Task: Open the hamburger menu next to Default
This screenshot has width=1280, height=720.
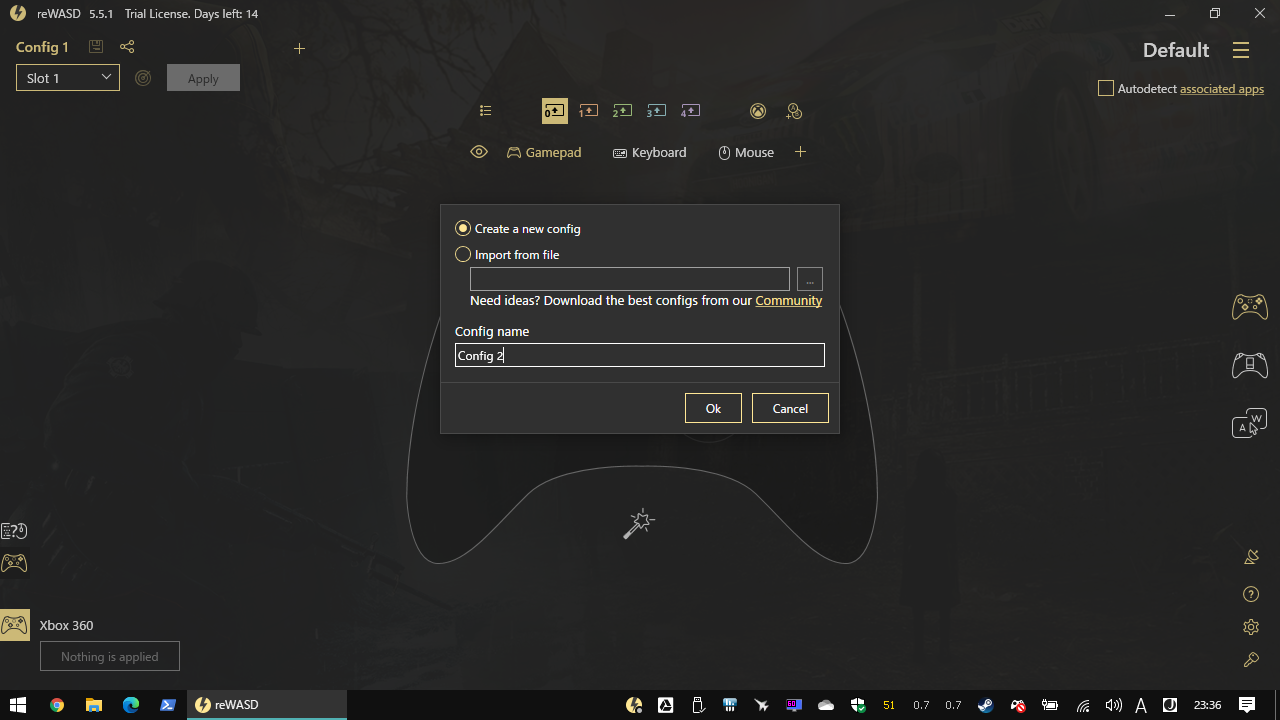Action: [1240, 49]
